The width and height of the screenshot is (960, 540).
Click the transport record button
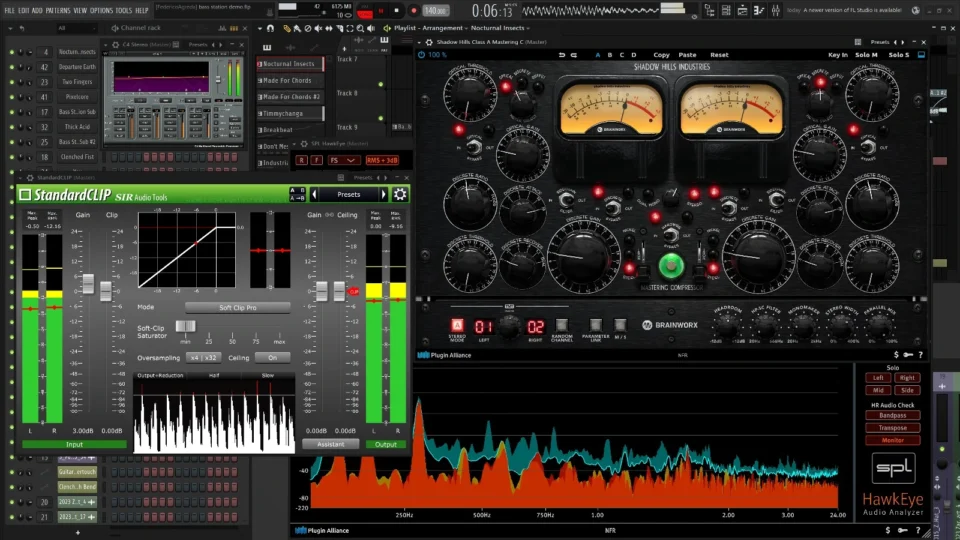click(x=413, y=10)
